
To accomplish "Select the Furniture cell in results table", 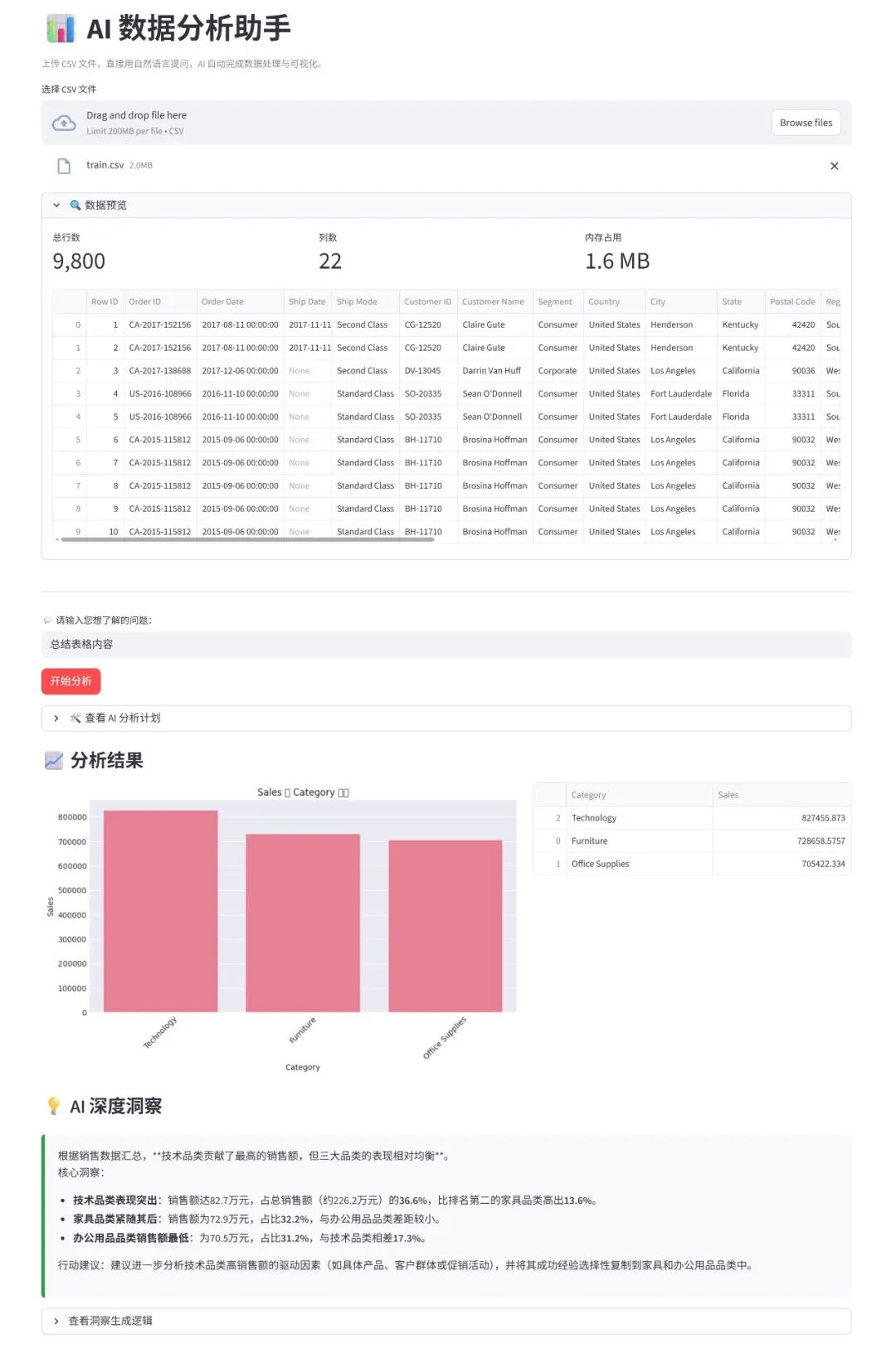I will click(x=639, y=841).
